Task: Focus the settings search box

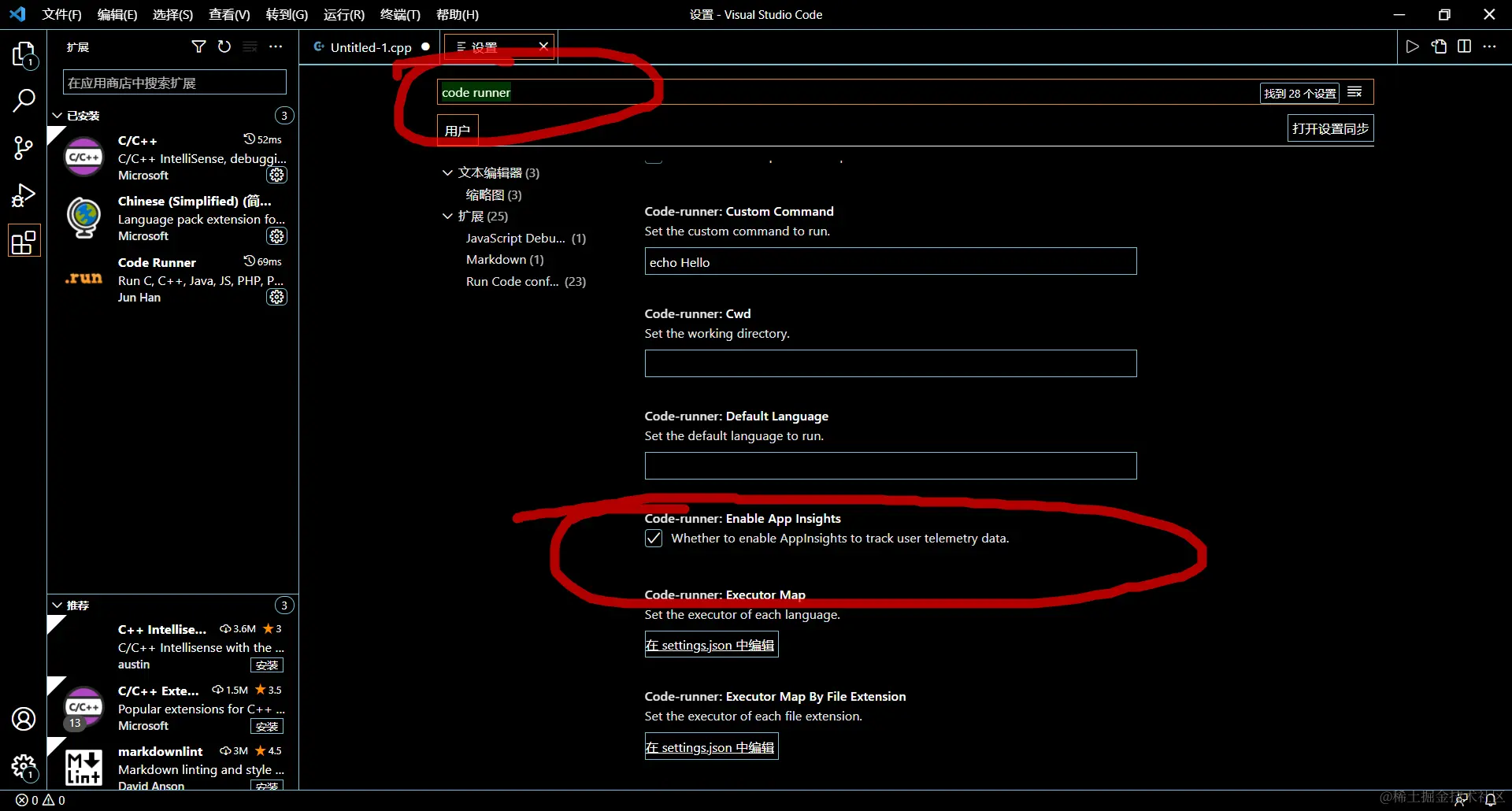Action: click(847, 92)
